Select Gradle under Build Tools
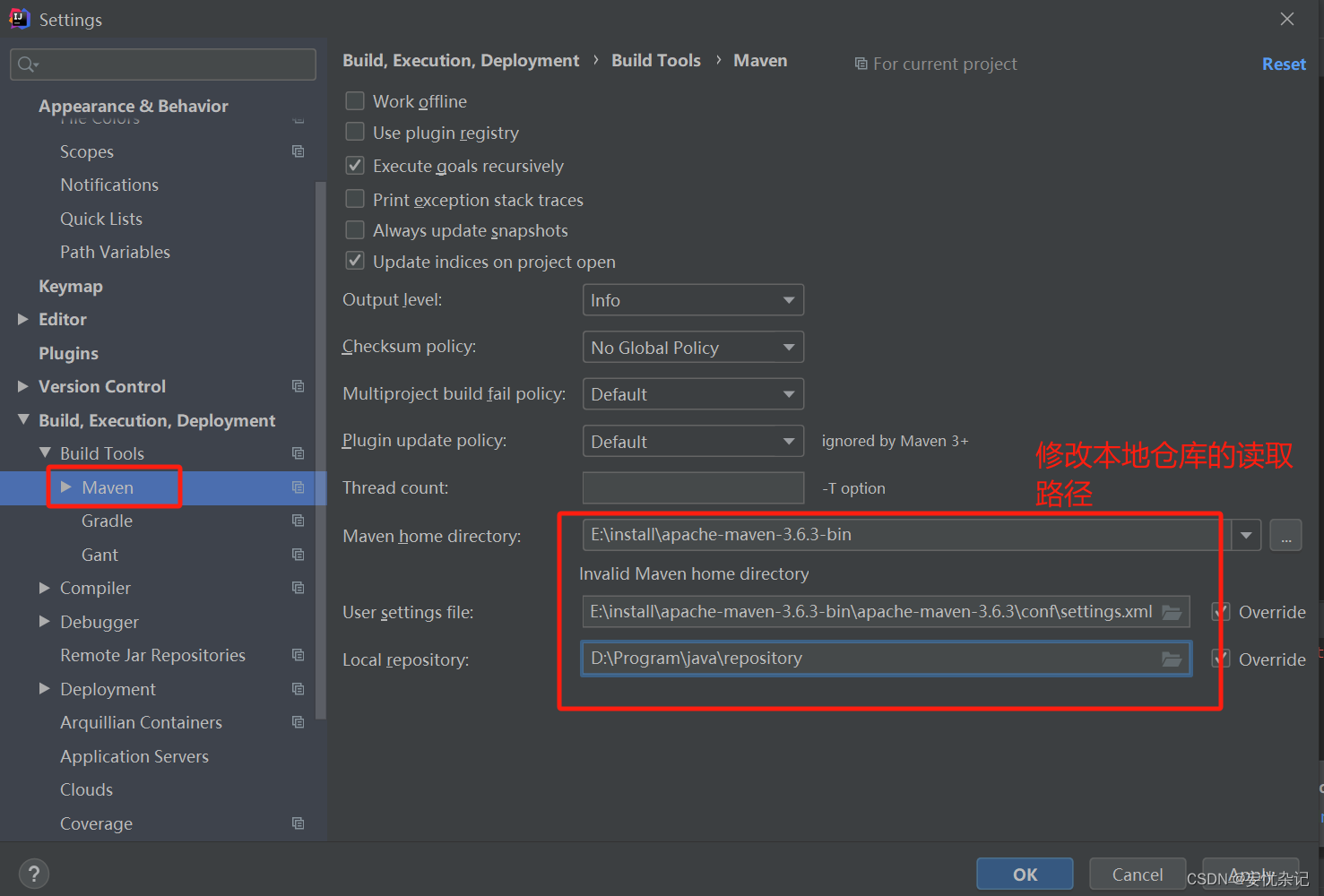1324x896 pixels. coord(107,521)
